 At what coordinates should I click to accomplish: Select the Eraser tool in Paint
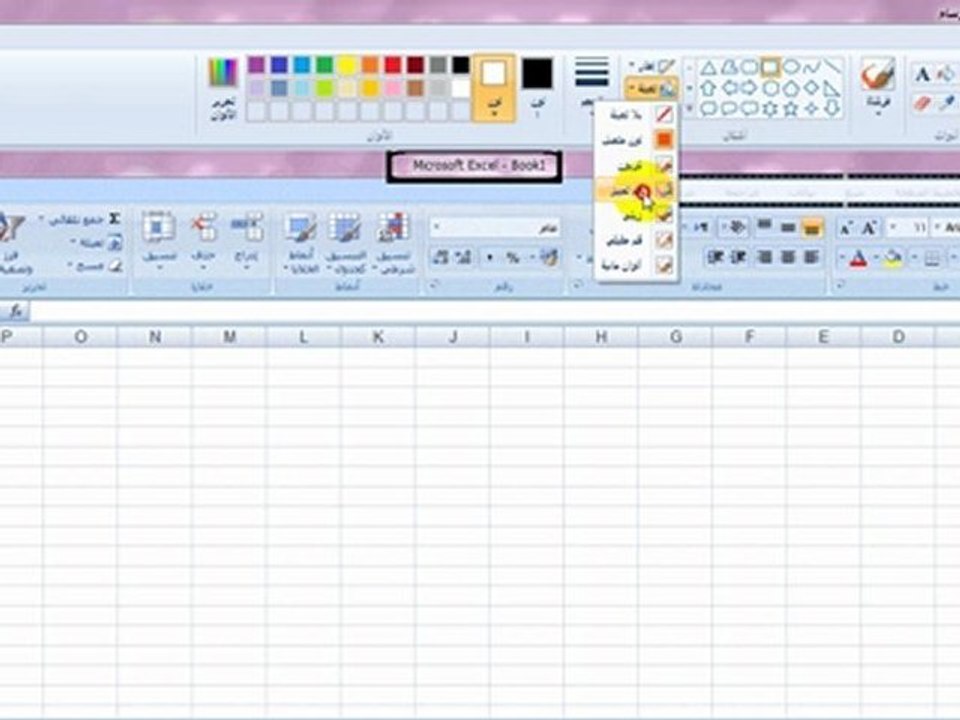coord(922,103)
